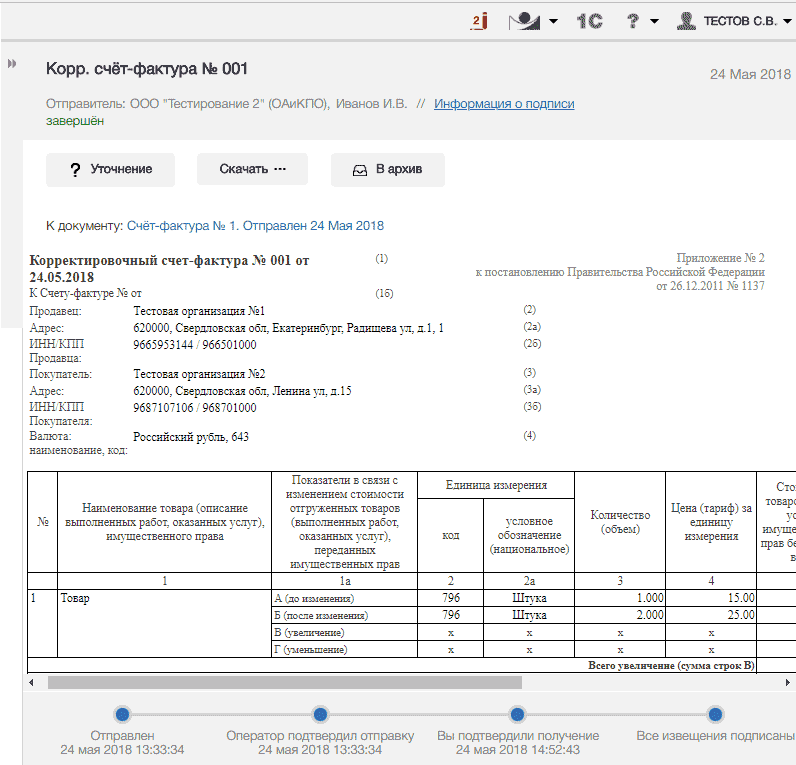The width and height of the screenshot is (796, 765).
Task: Click the user avatar icon
Action: 686,21
